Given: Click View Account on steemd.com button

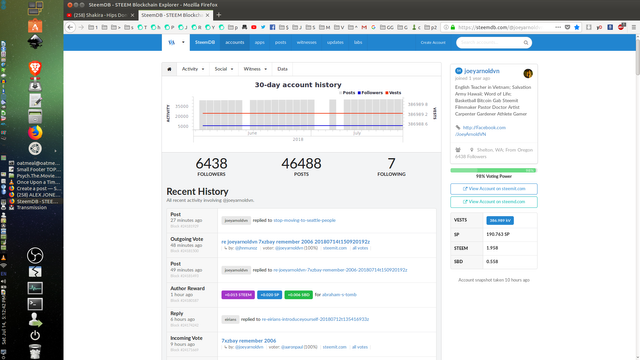Looking at the screenshot, I should 494,202.
